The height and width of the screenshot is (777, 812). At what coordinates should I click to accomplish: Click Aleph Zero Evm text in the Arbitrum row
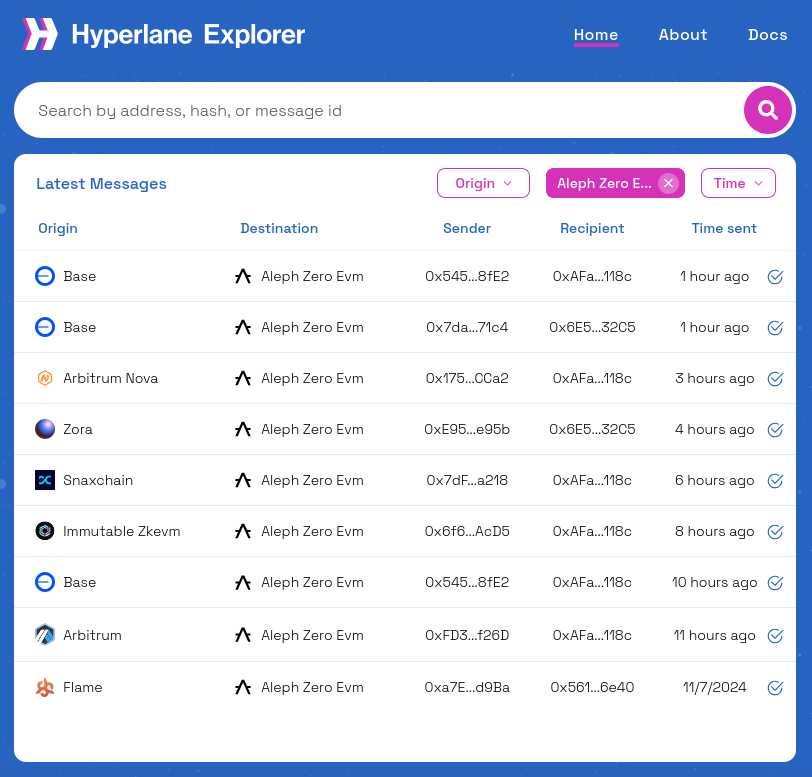(312, 636)
